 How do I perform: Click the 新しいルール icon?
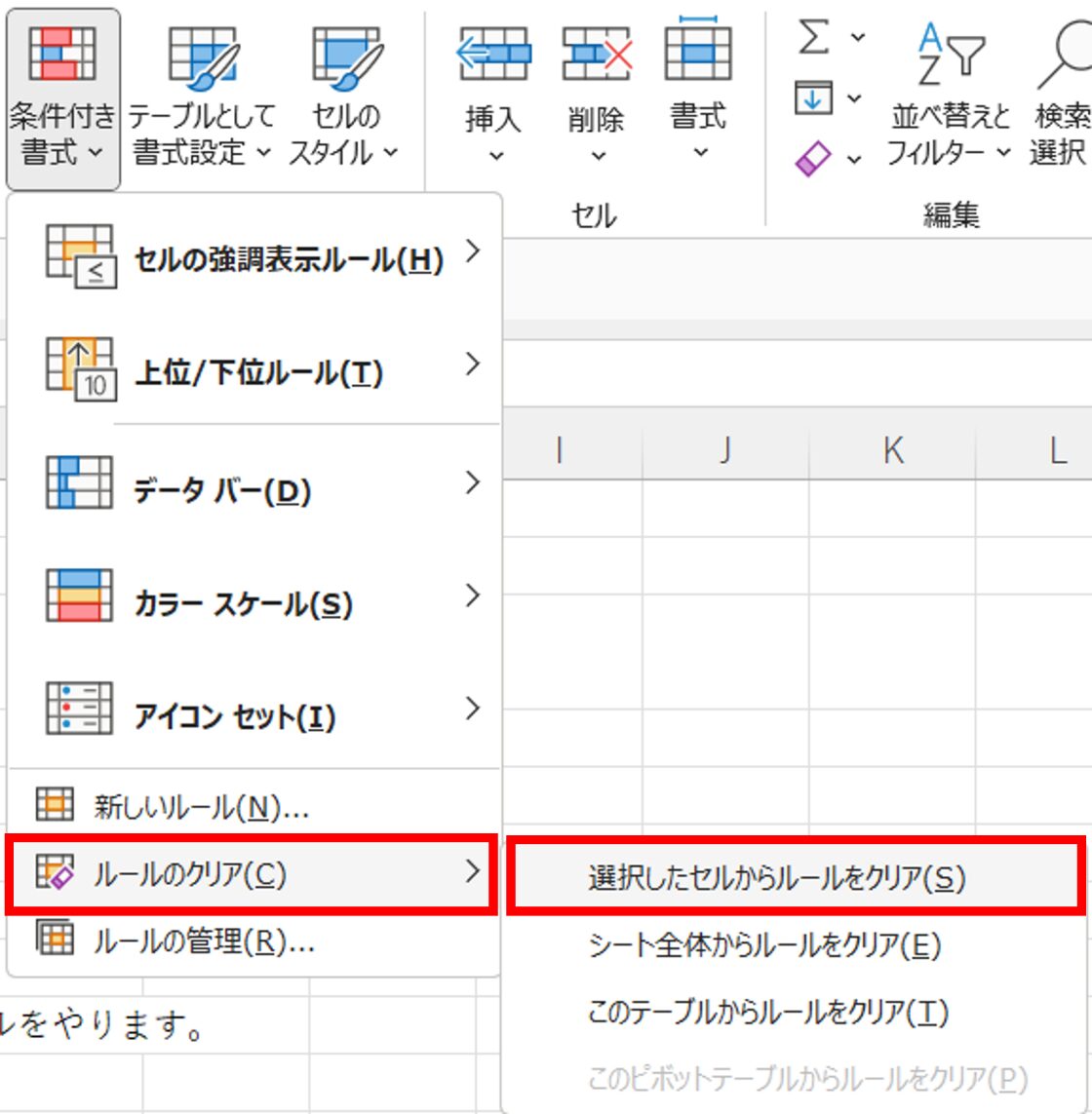tap(55, 805)
